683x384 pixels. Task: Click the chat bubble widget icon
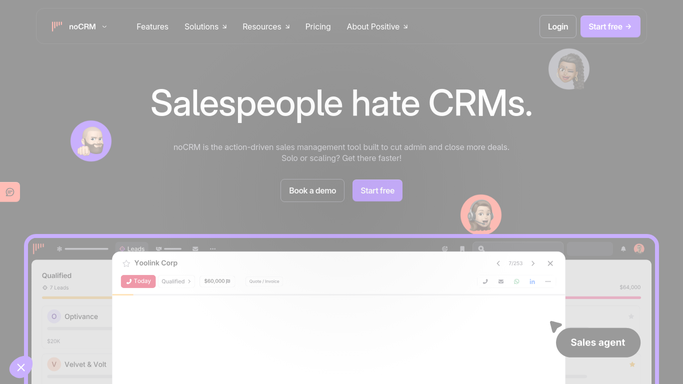[x=10, y=192]
